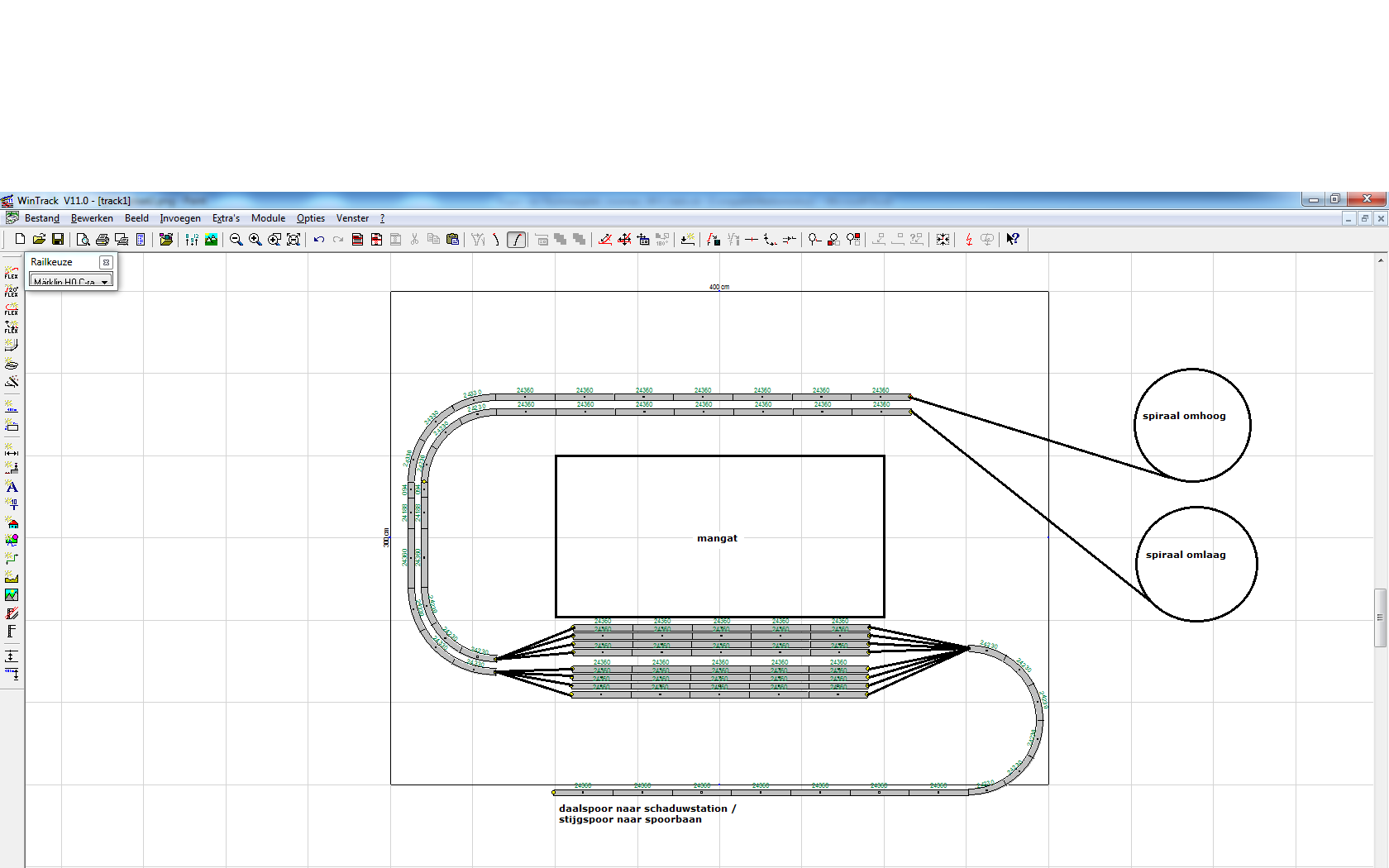Click the large F icon in left toolbar
Viewport: 1389px width, 868px height.
[12, 631]
